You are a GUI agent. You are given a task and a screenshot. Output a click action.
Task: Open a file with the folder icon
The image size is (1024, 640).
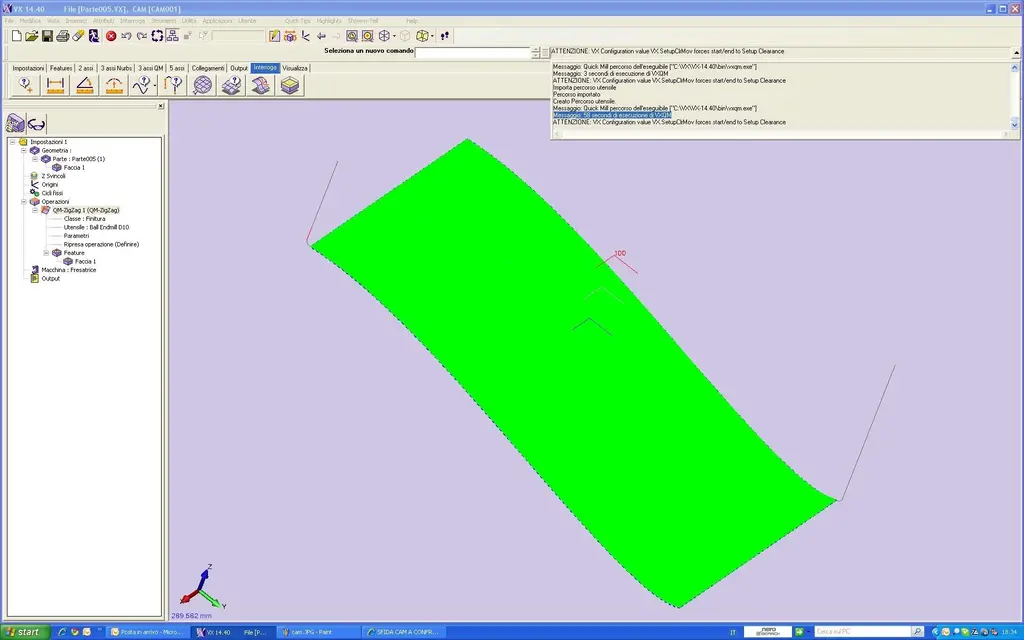click(31, 36)
